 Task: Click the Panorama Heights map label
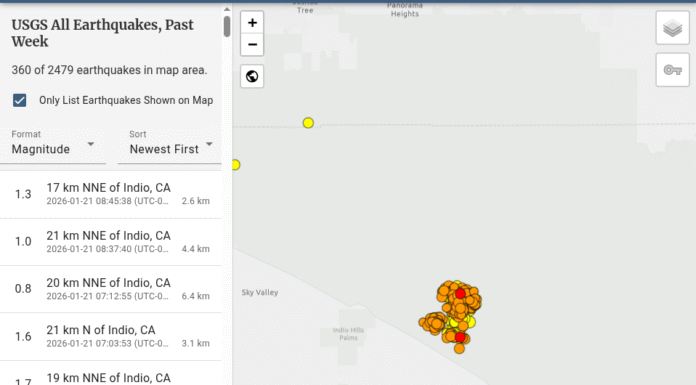coord(404,9)
